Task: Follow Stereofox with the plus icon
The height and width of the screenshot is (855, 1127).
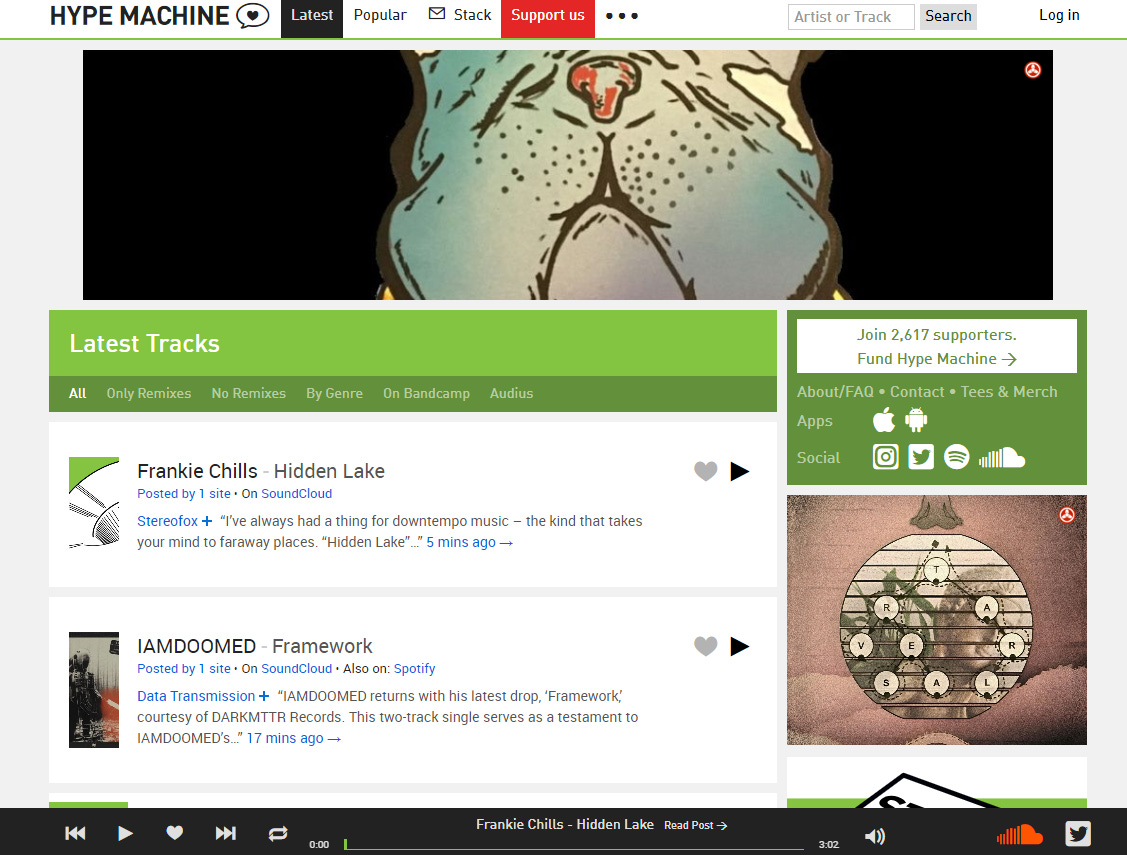Action: (x=207, y=521)
